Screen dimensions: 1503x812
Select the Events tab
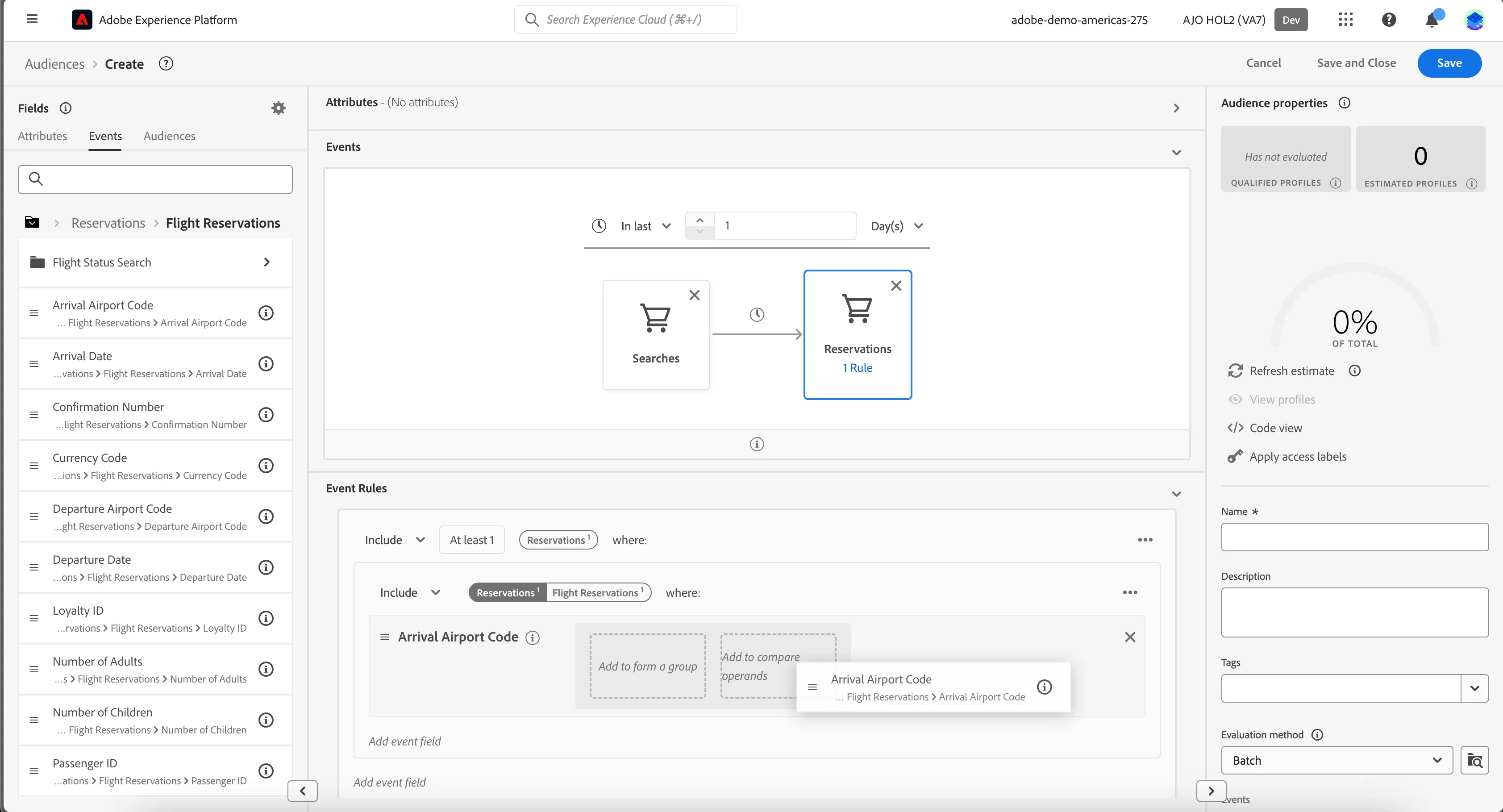tap(105, 136)
